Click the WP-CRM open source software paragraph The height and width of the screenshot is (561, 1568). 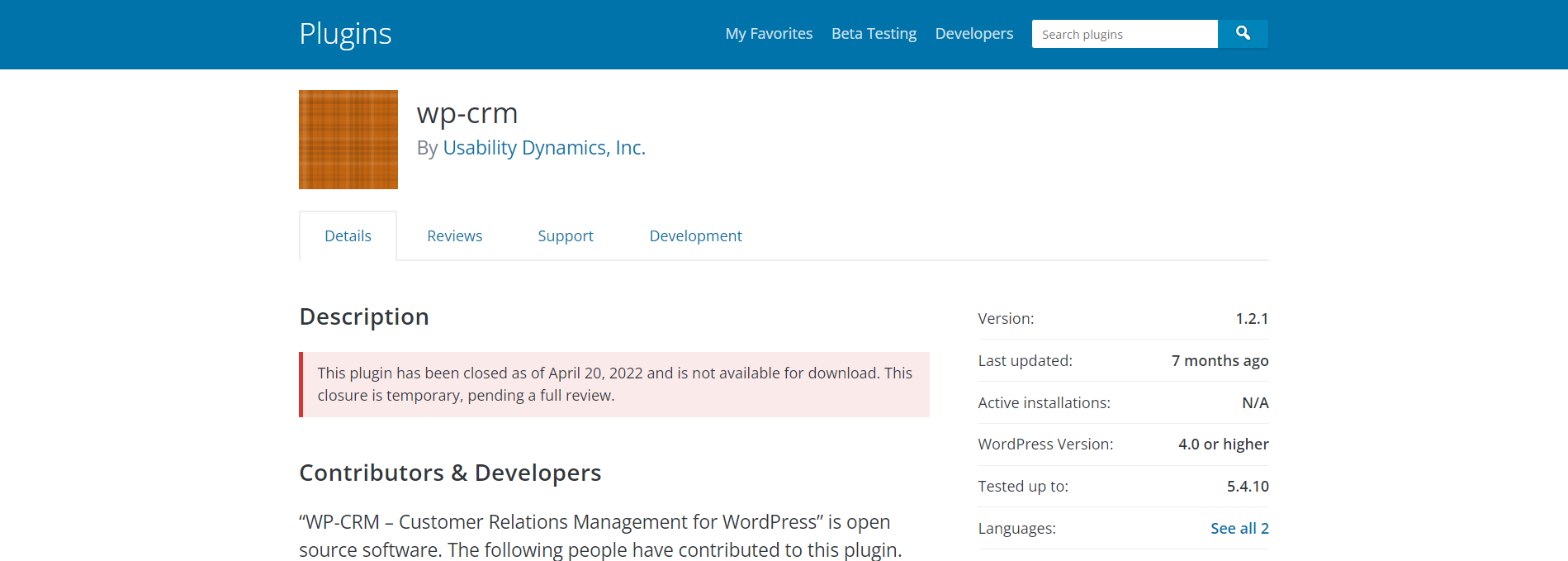coord(600,536)
